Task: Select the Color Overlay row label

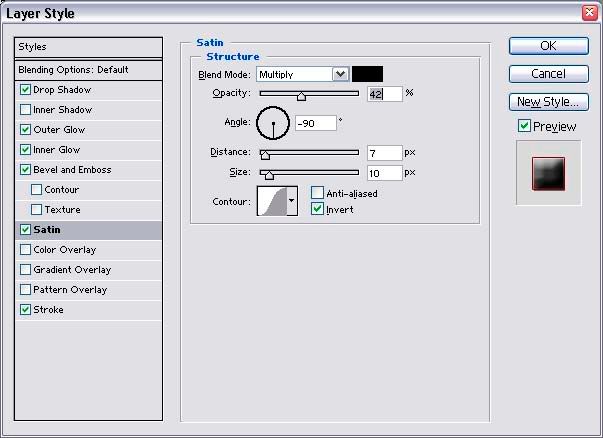Action: click(x=65, y=250)
